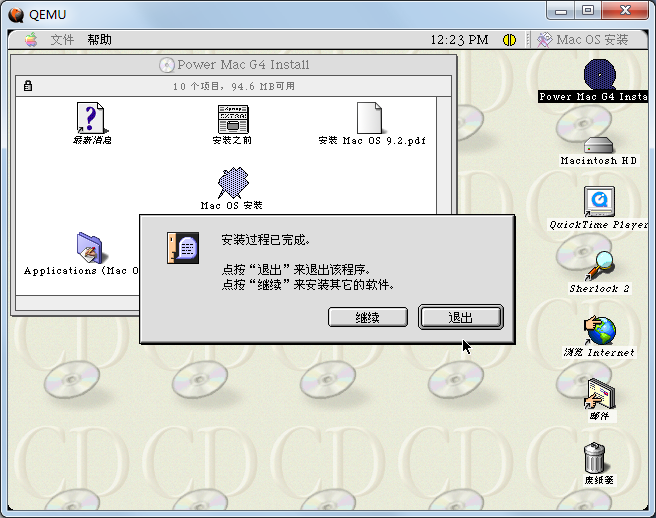Open the 文件 menu

click(62, 40)
